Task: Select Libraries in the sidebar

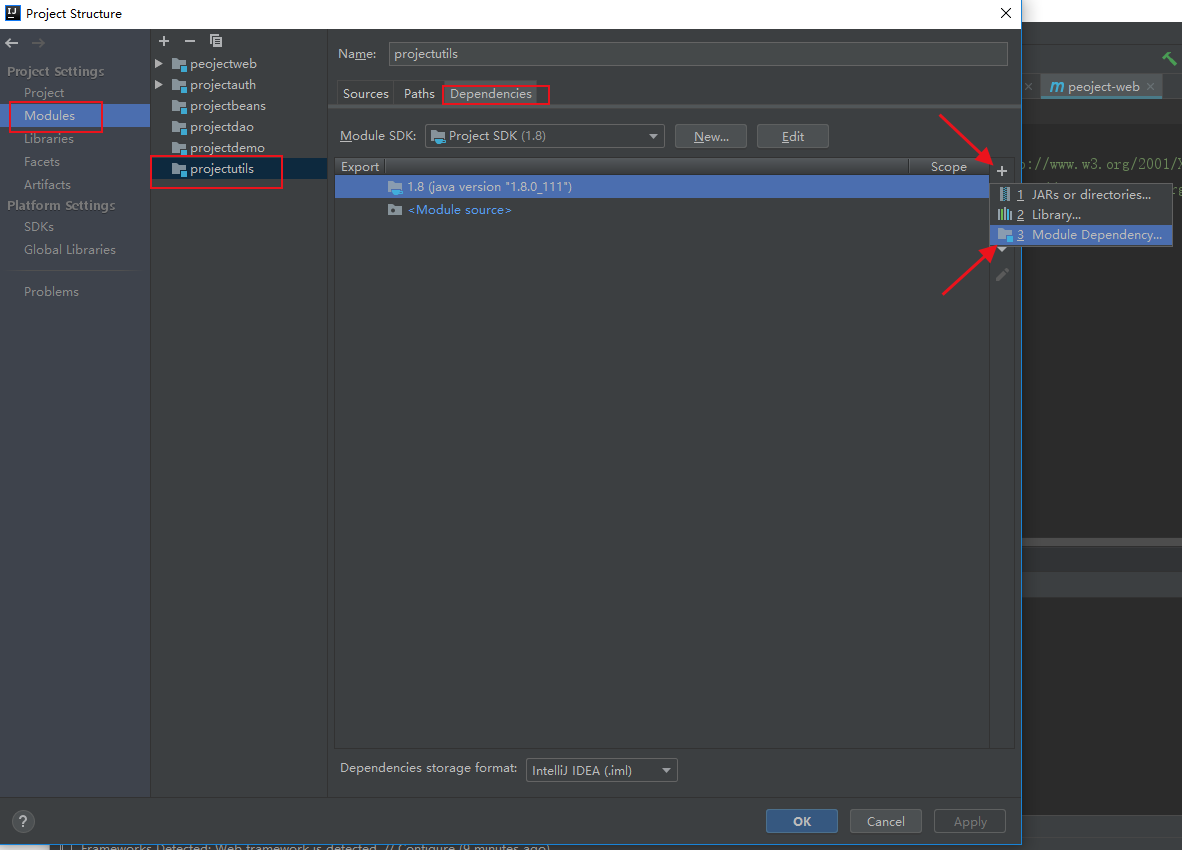Action: [x=49, y=139]
